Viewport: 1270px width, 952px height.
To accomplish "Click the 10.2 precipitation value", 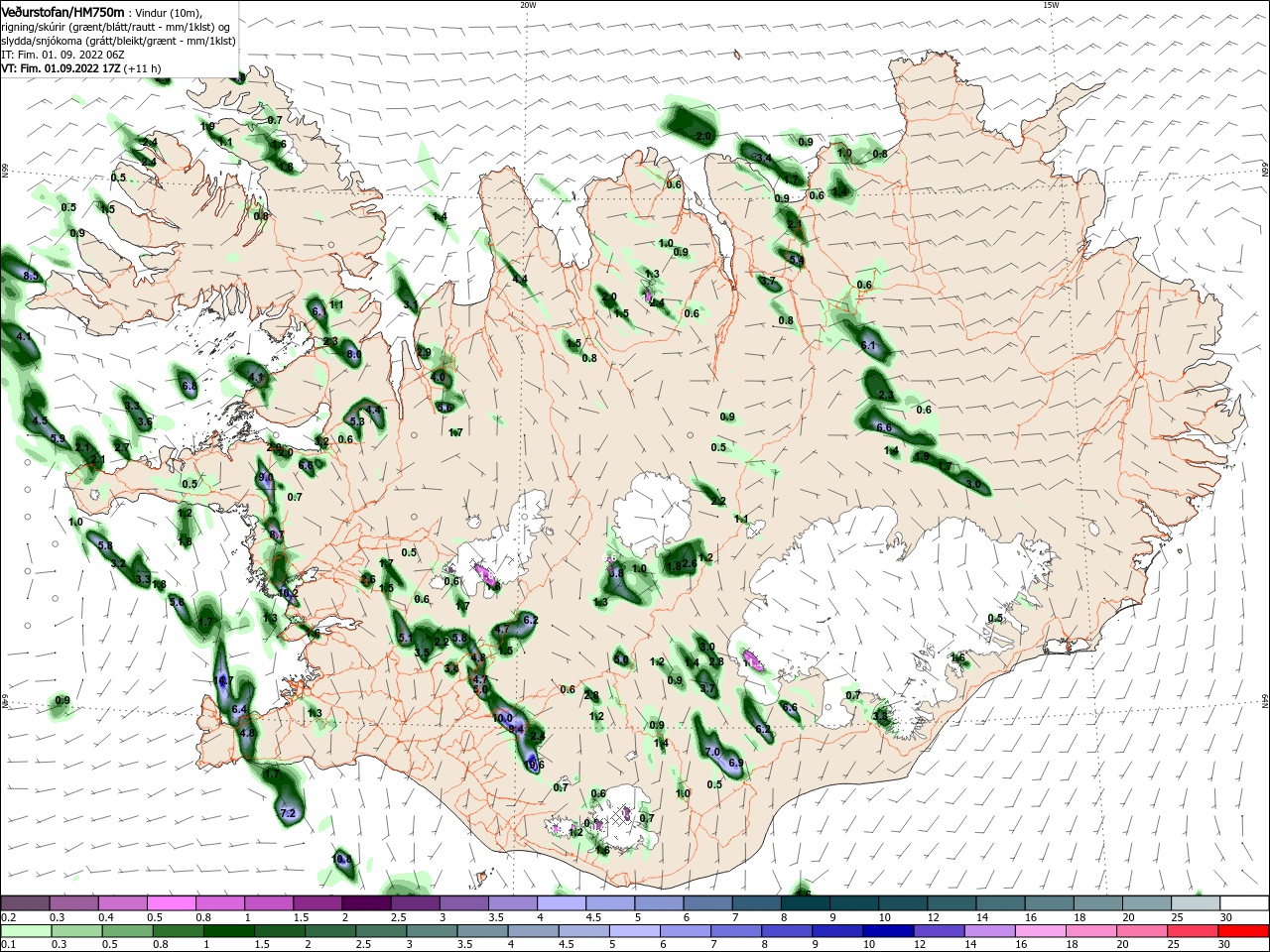I will pyautogui.click(x=288, y=593).
